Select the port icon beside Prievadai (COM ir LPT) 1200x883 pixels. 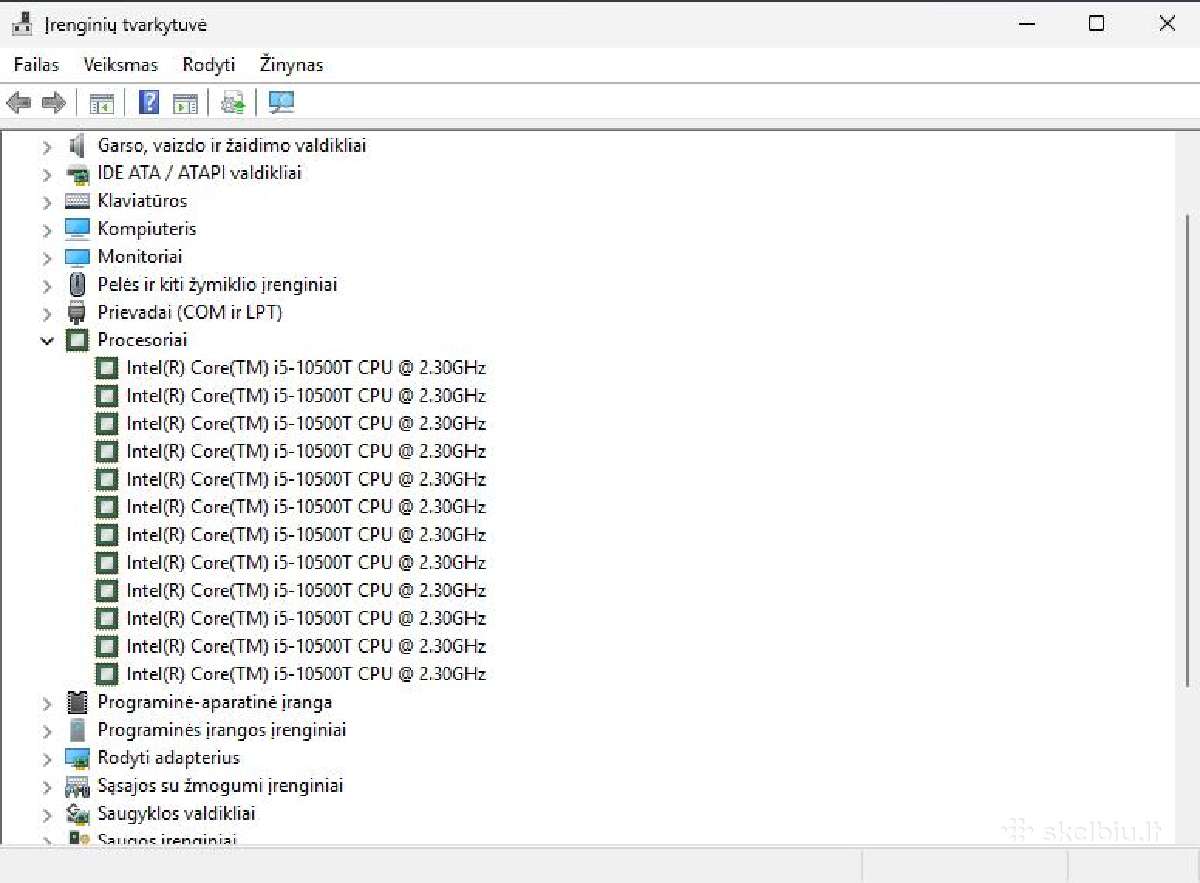[x=77, y=312]
